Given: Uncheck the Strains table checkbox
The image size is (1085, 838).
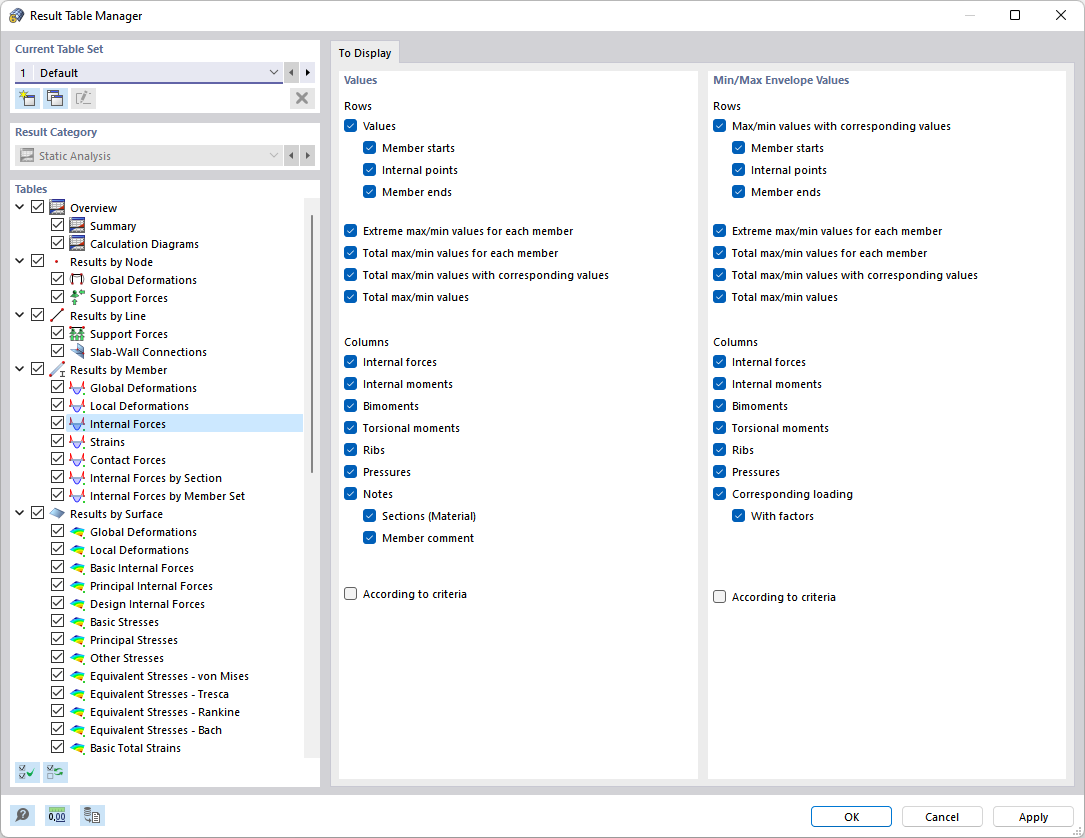Looking at the screenshot, I should [57, 441].
